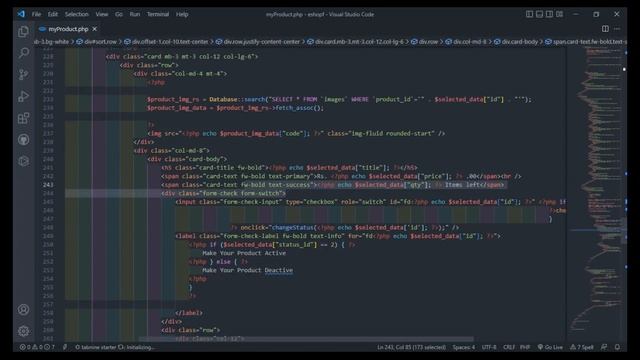Show errors and warnings in status bar
This screenshot has width=640, height=360.
[37, 347]
